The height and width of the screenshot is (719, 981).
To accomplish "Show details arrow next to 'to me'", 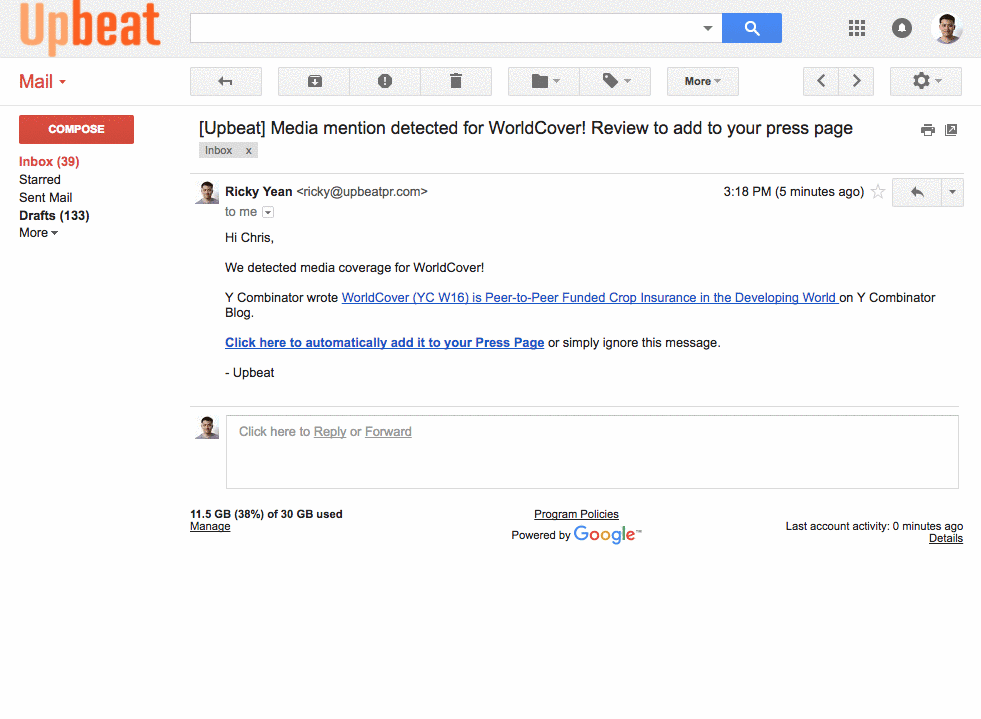I will [x=268, y=212].
